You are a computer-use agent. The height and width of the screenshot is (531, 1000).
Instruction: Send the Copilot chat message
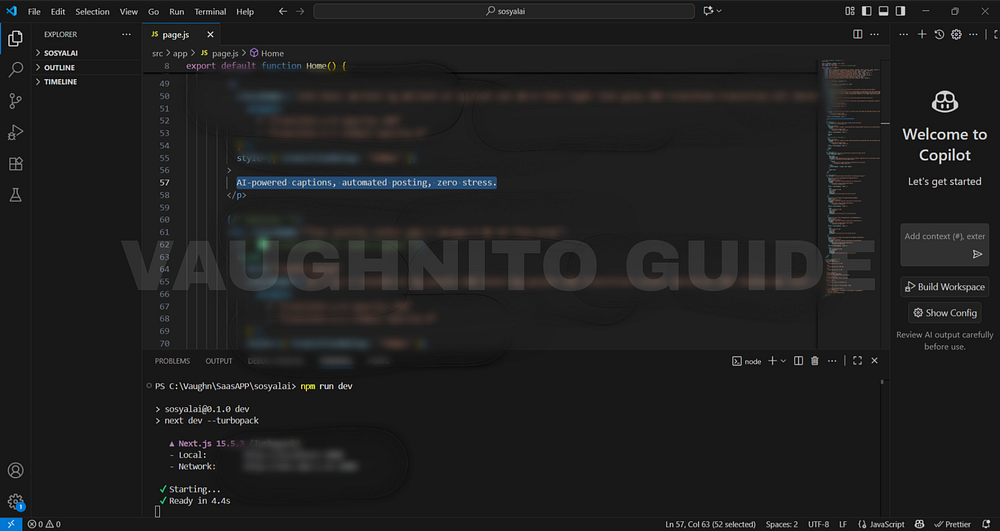977,254
